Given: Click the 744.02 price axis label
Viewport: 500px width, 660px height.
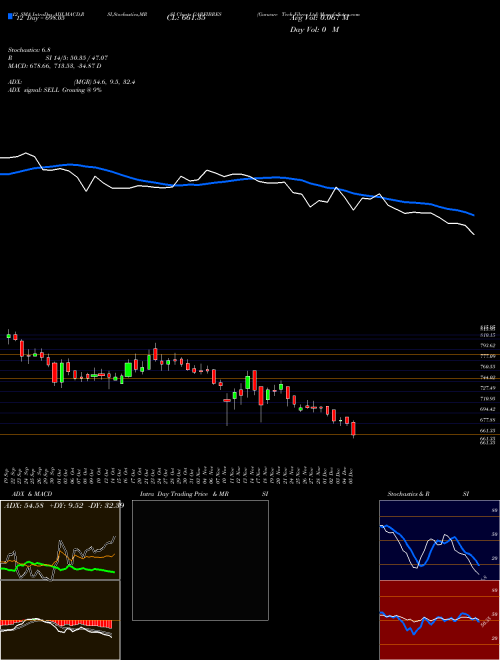Looking at the screenshot, I should pyautogui.click(x=487, y=377).
